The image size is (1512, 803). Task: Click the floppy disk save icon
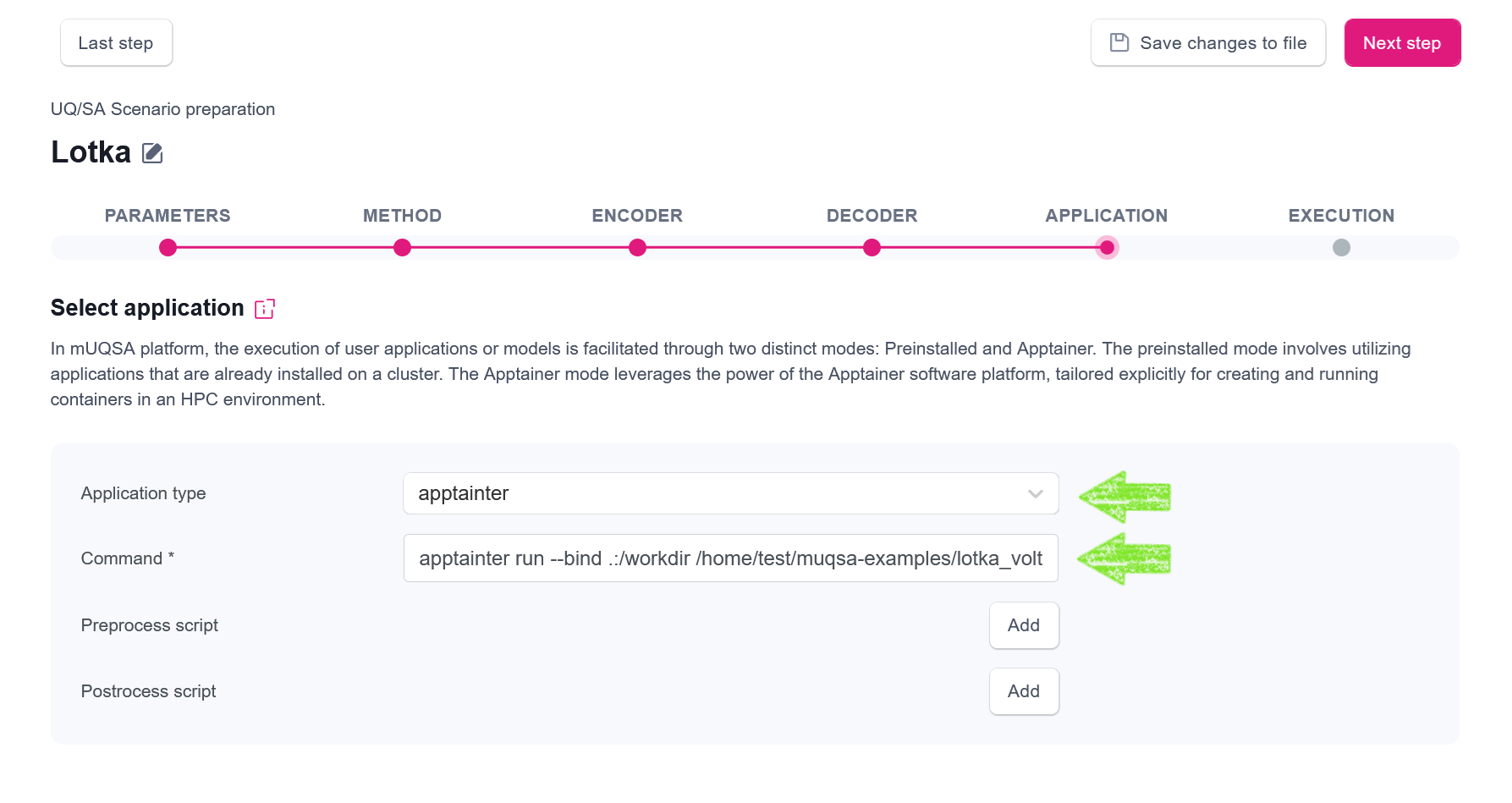(1119, 42)
